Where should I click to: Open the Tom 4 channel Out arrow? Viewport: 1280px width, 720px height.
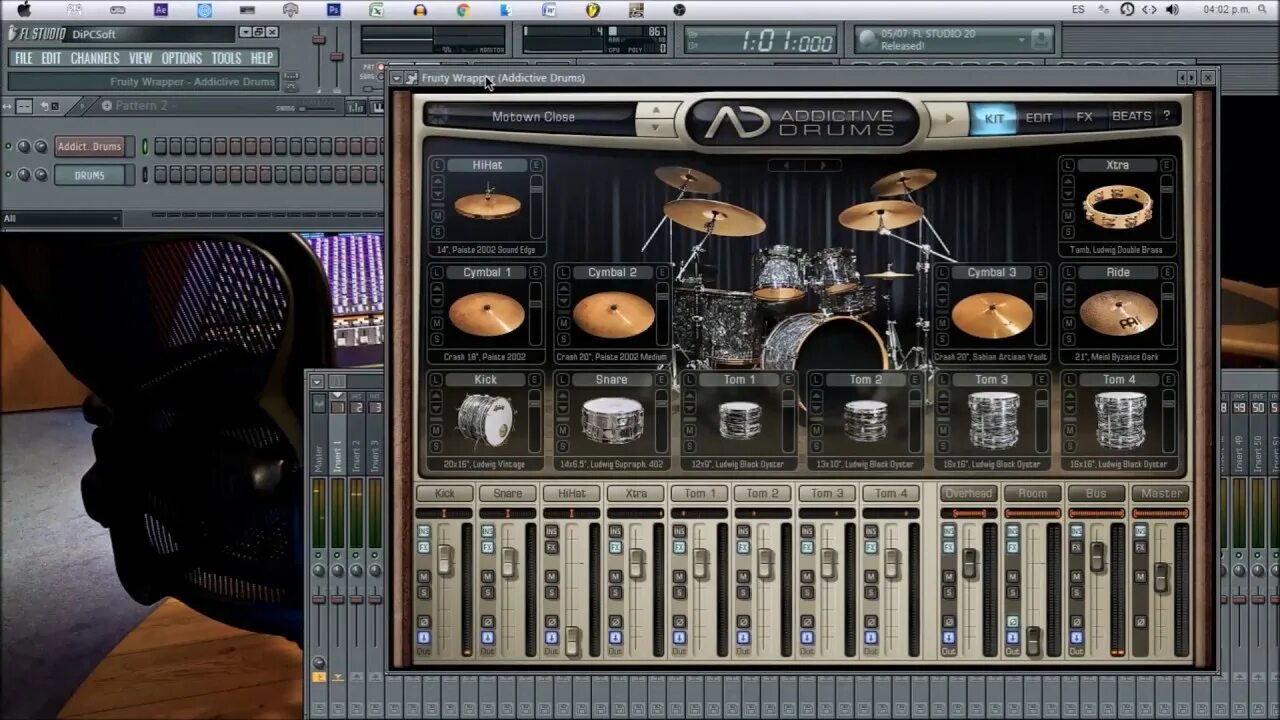[x=871, y=637]
